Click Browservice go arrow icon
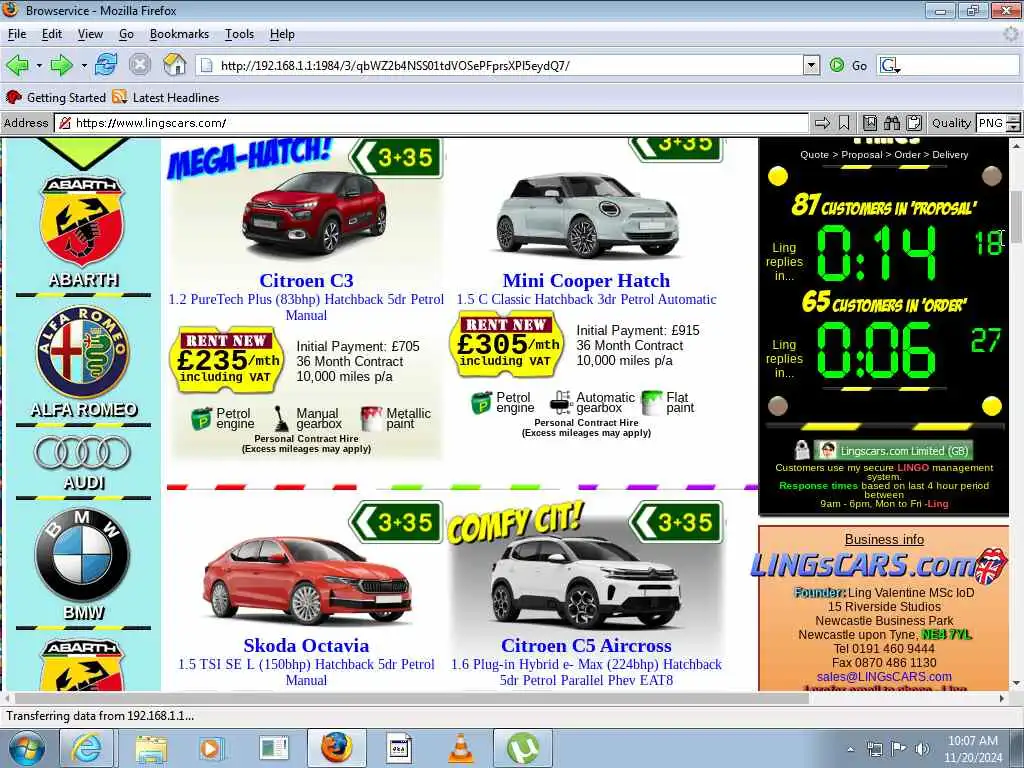This screenshot has width=1024, height=768. tap(822, 123)
